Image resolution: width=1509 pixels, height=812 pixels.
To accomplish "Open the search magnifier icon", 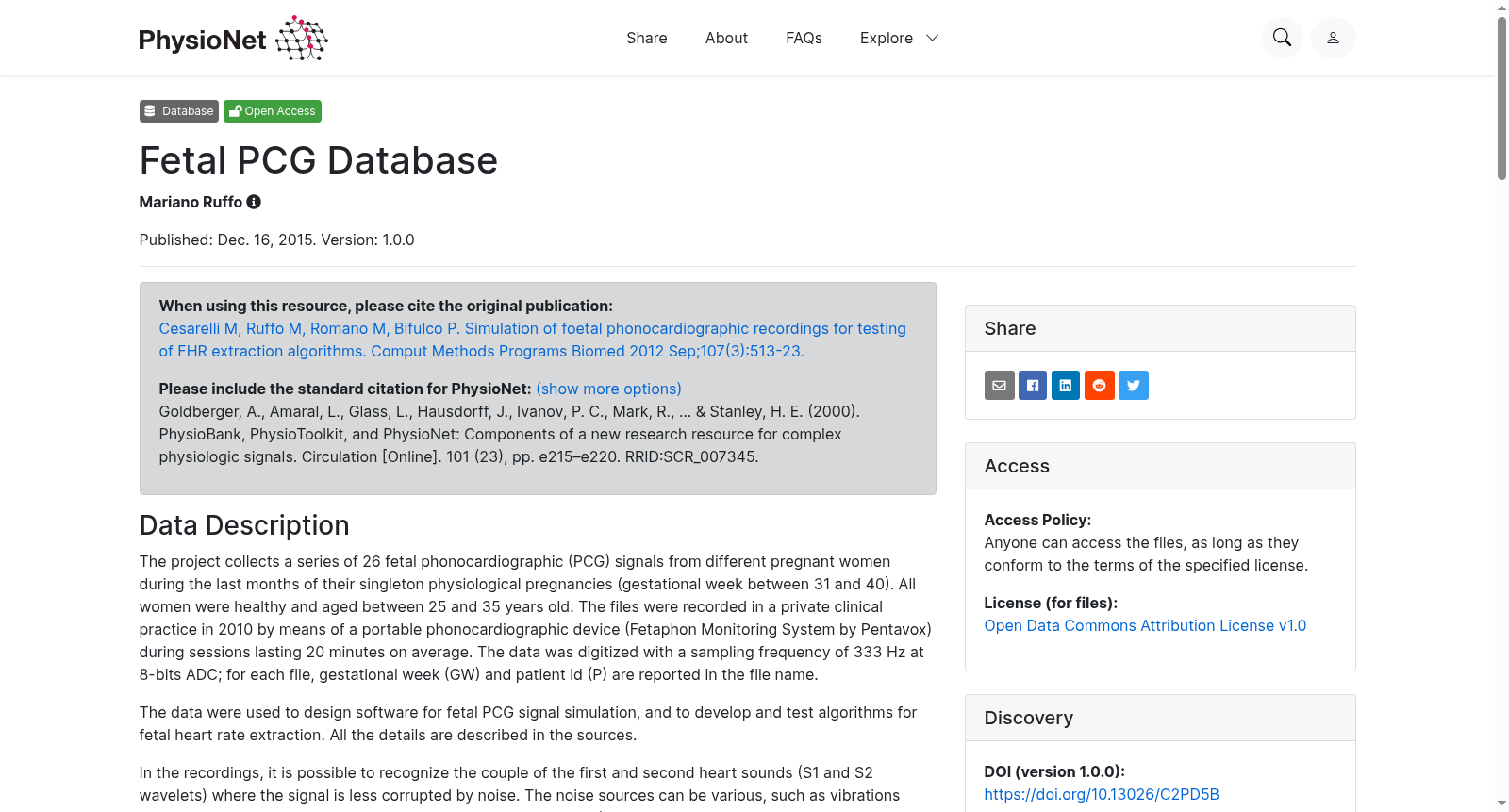I will click(x=1282, y=38).
